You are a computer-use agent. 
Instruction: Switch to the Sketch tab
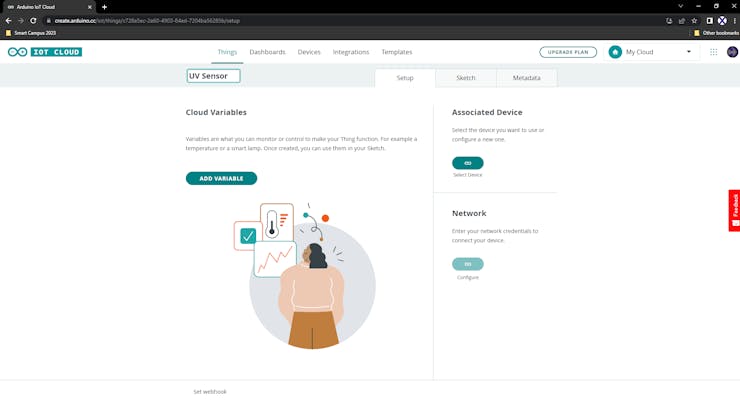[x=466, y=78]
